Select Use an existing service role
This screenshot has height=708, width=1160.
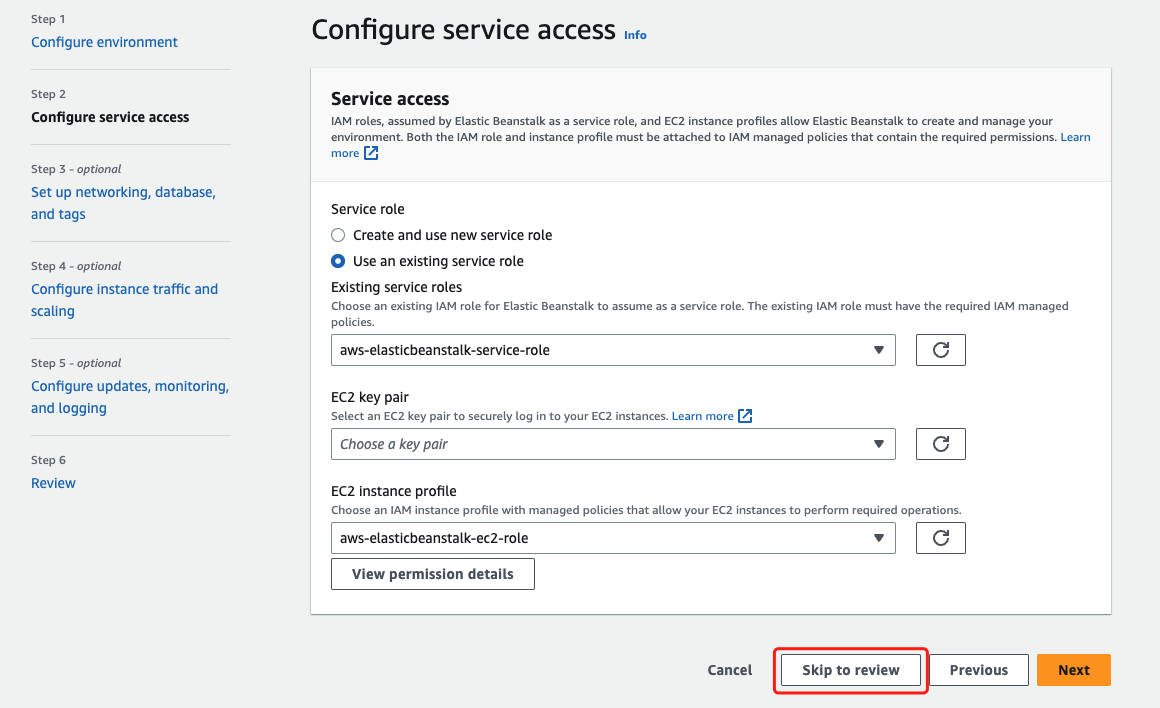point(339,261)
